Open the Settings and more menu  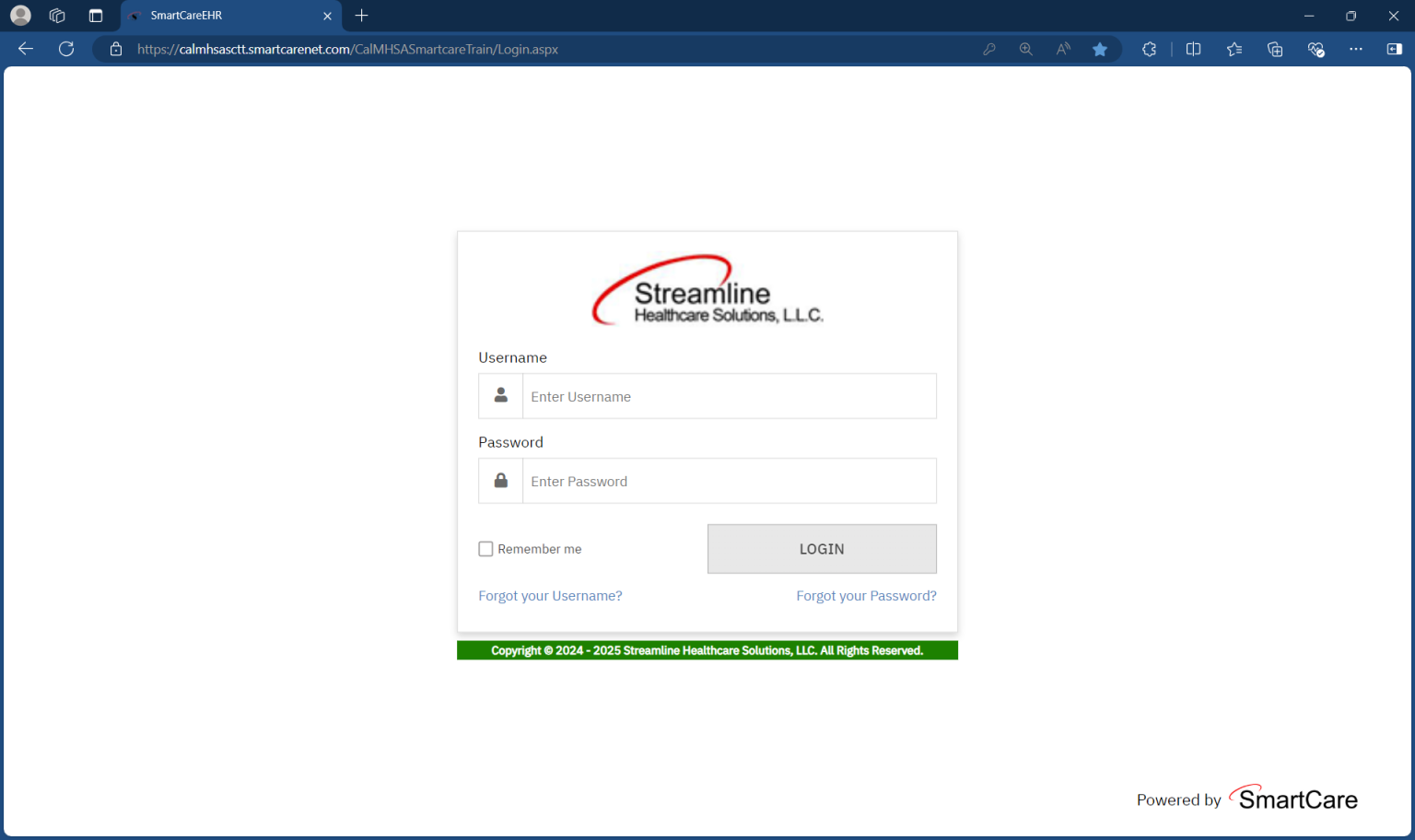1355,49
